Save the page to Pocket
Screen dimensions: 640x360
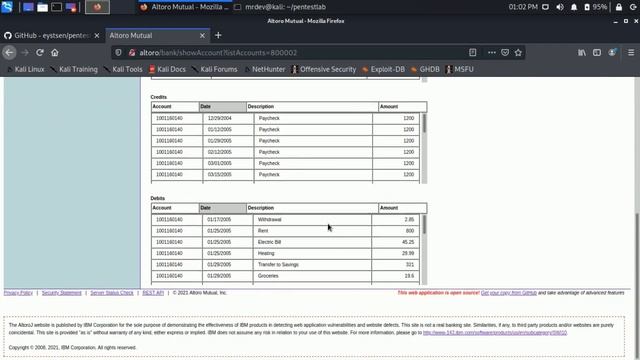(x=505, y=53)
